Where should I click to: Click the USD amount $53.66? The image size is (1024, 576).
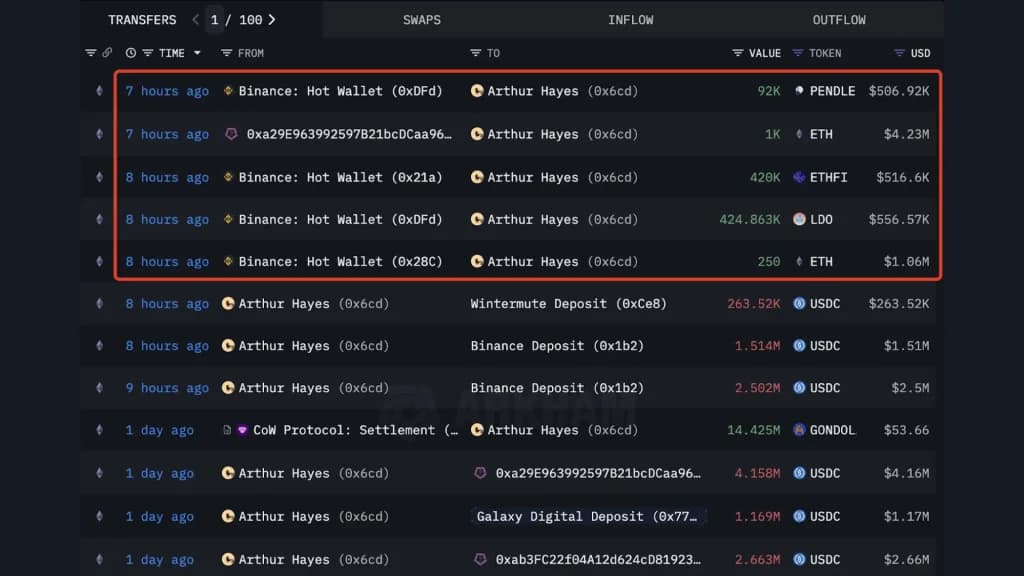906,430
